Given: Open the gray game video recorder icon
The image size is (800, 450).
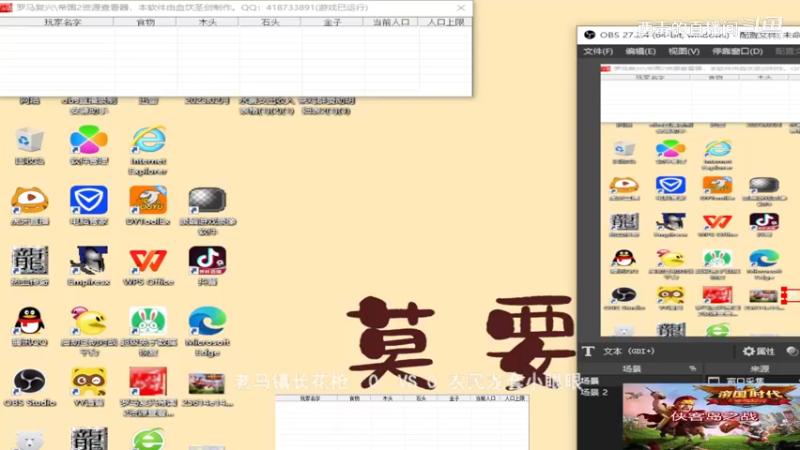Looking at the screenshot, I should (x=208, y=211).
